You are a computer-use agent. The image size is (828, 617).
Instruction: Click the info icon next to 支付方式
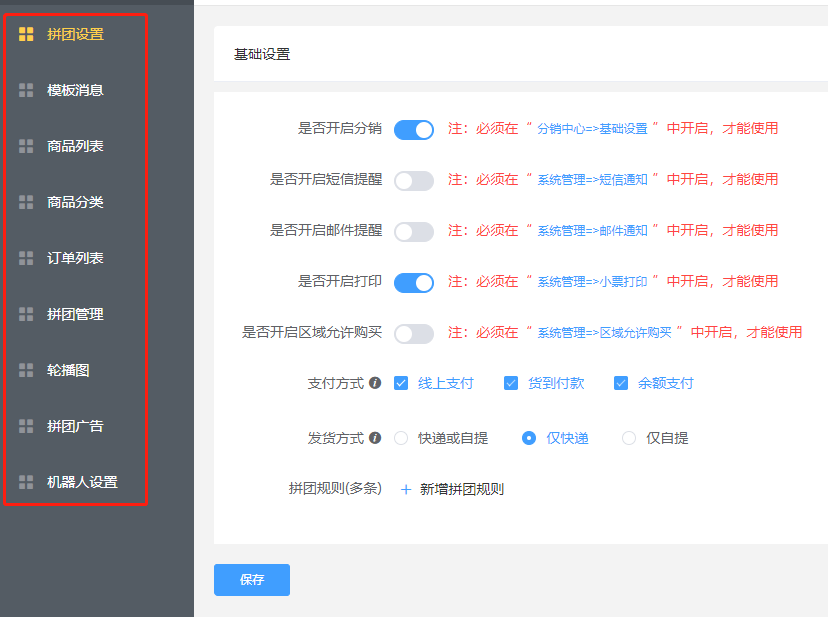pos(375,383)
